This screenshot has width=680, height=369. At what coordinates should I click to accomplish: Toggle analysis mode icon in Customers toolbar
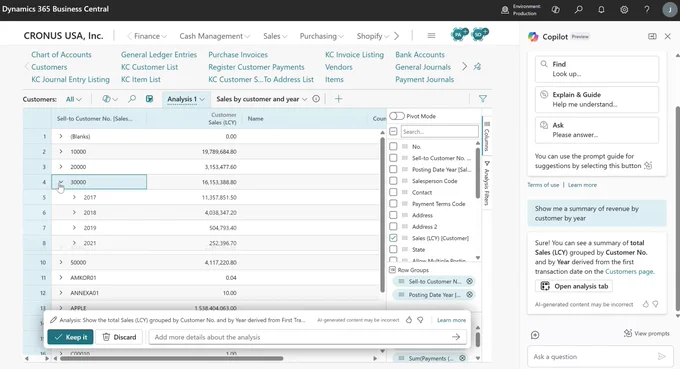coord(149,99)
